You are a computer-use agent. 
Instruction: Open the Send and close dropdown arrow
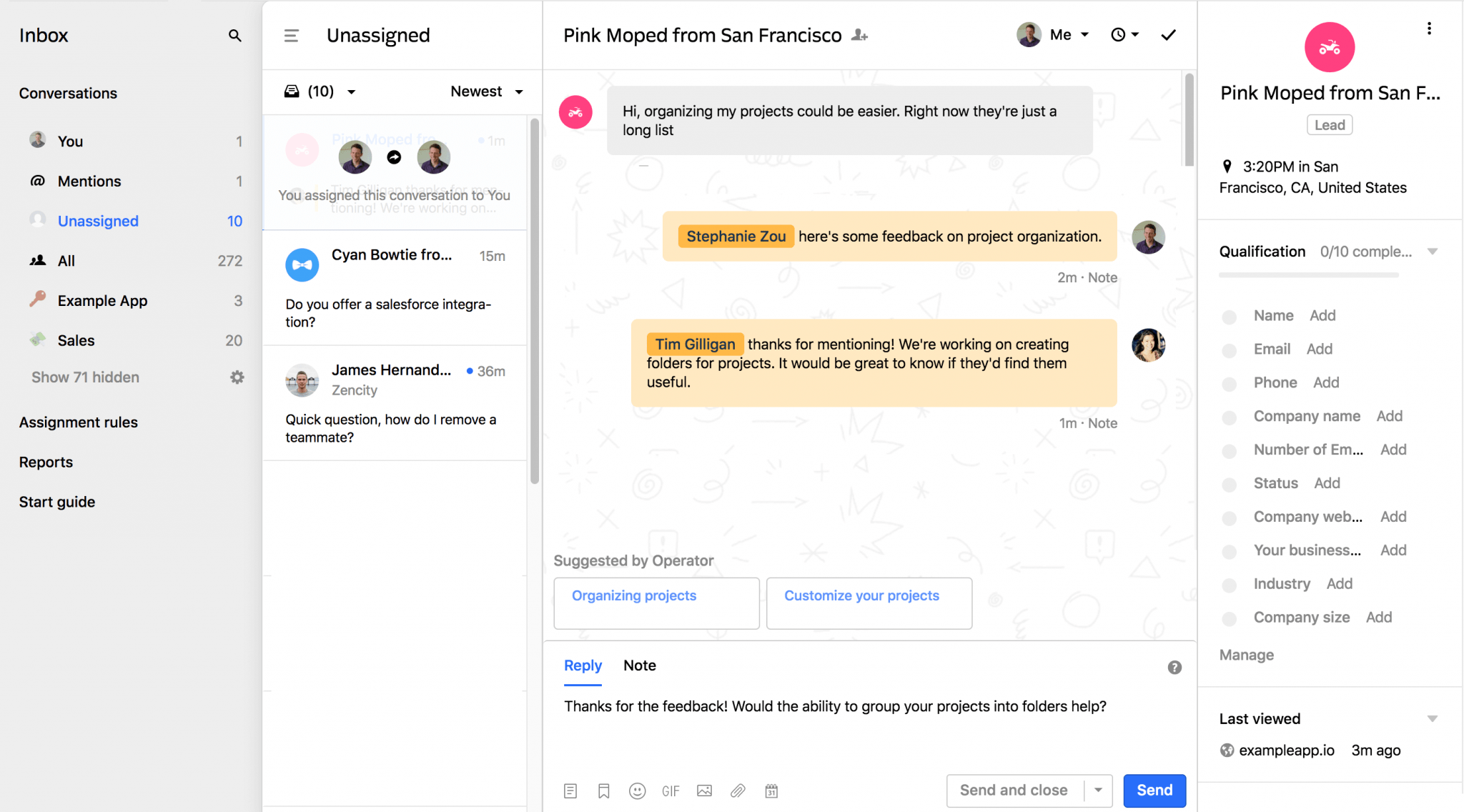coord(1099,791)
